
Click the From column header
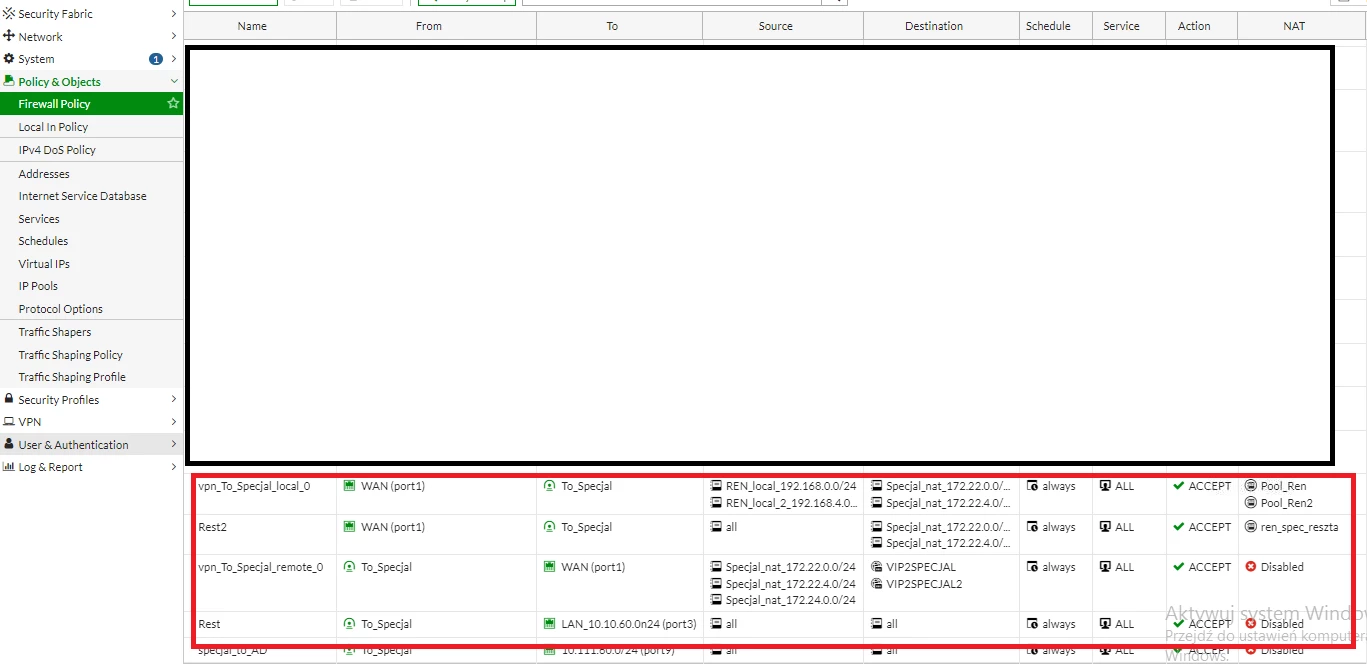436,26
